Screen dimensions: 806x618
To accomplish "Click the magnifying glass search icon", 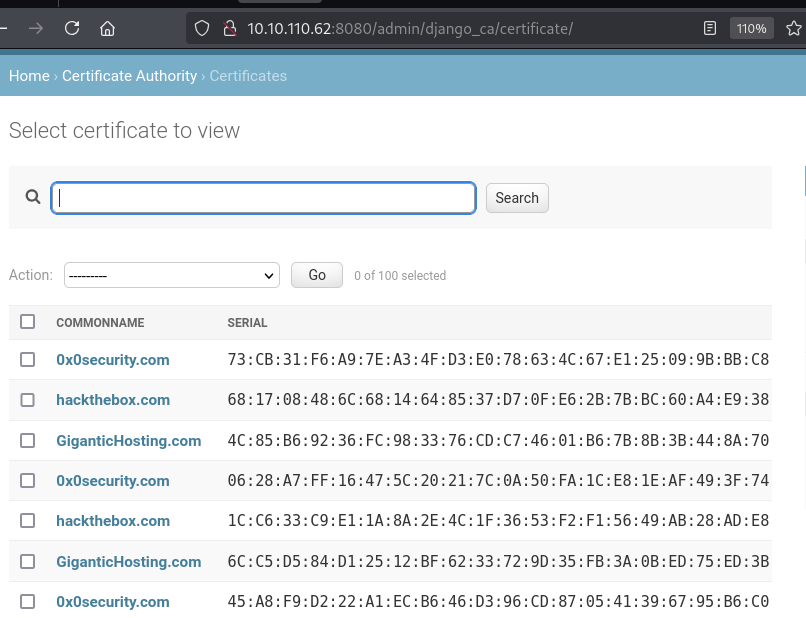I will tap(33, 197).
